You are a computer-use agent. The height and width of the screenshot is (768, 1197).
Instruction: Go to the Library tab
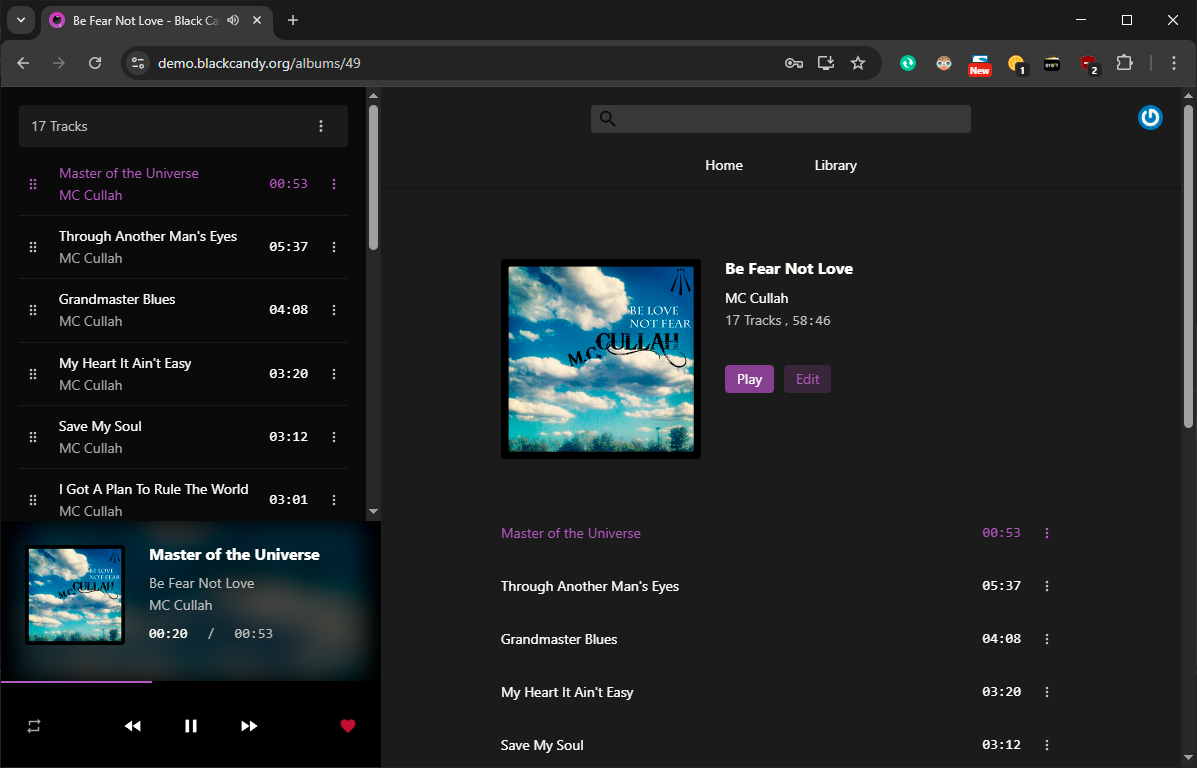[x=835, y=165]
